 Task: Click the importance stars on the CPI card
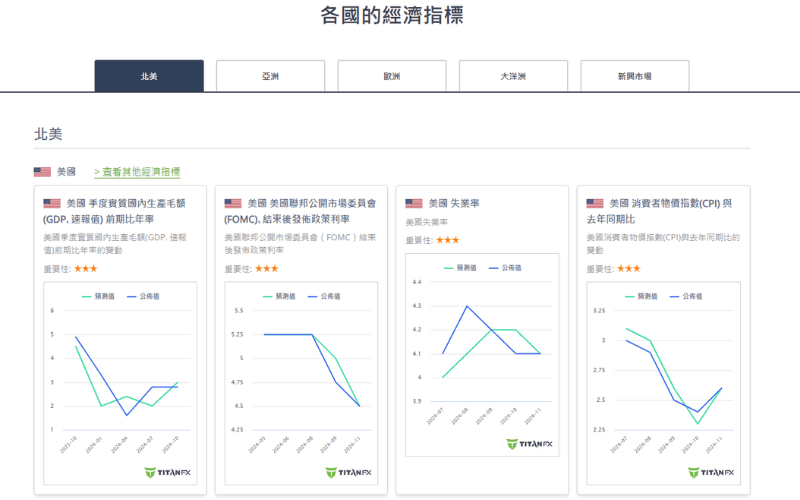[629, 268]
